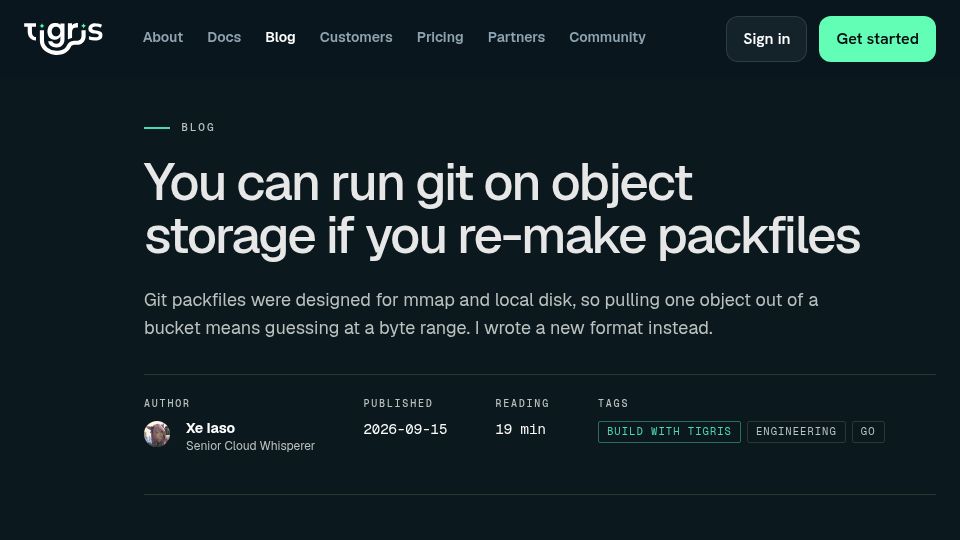
Task: Click the PUBLISHED label
Action: click(x=398, y=403)
